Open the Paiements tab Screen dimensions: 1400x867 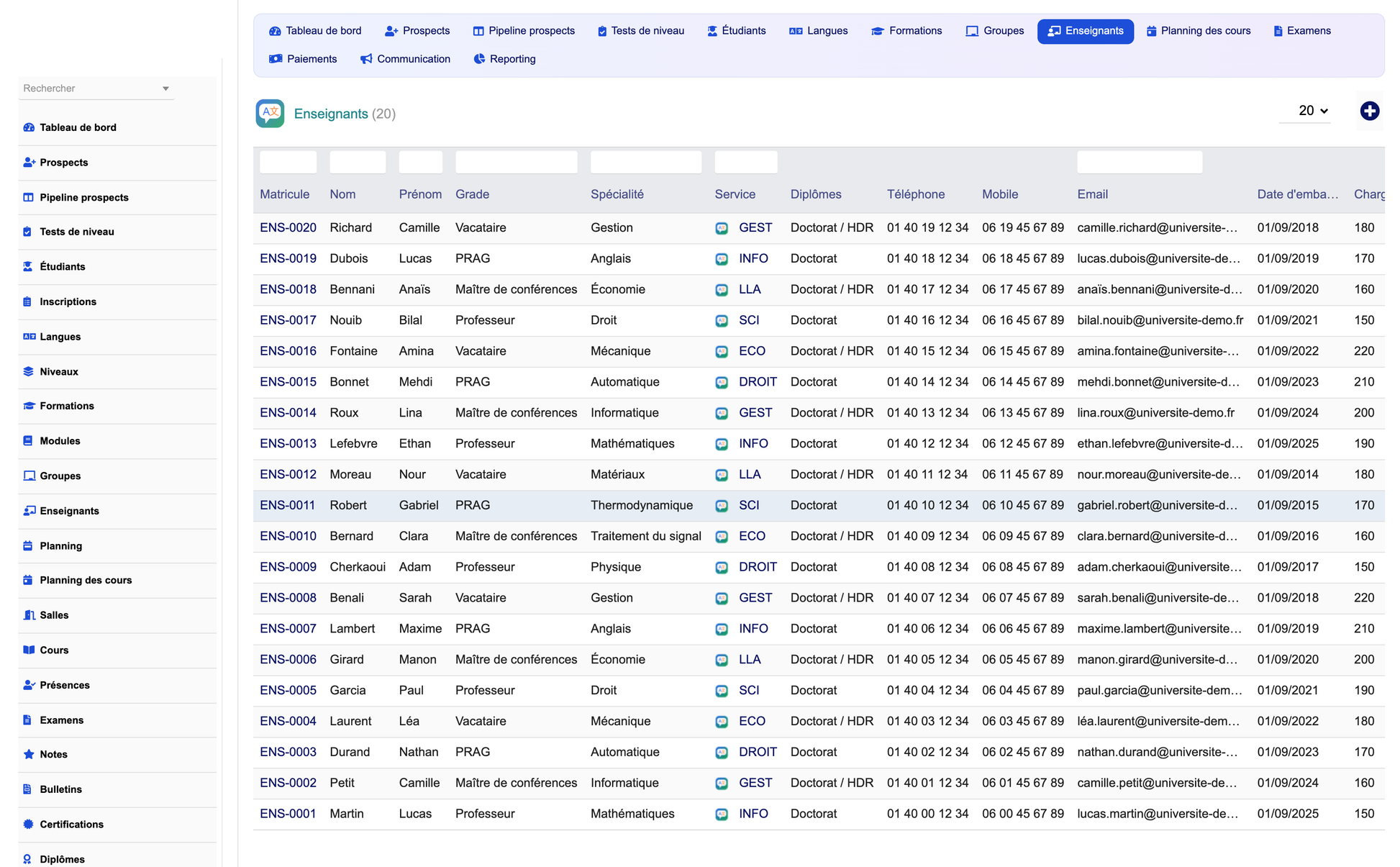302,59
